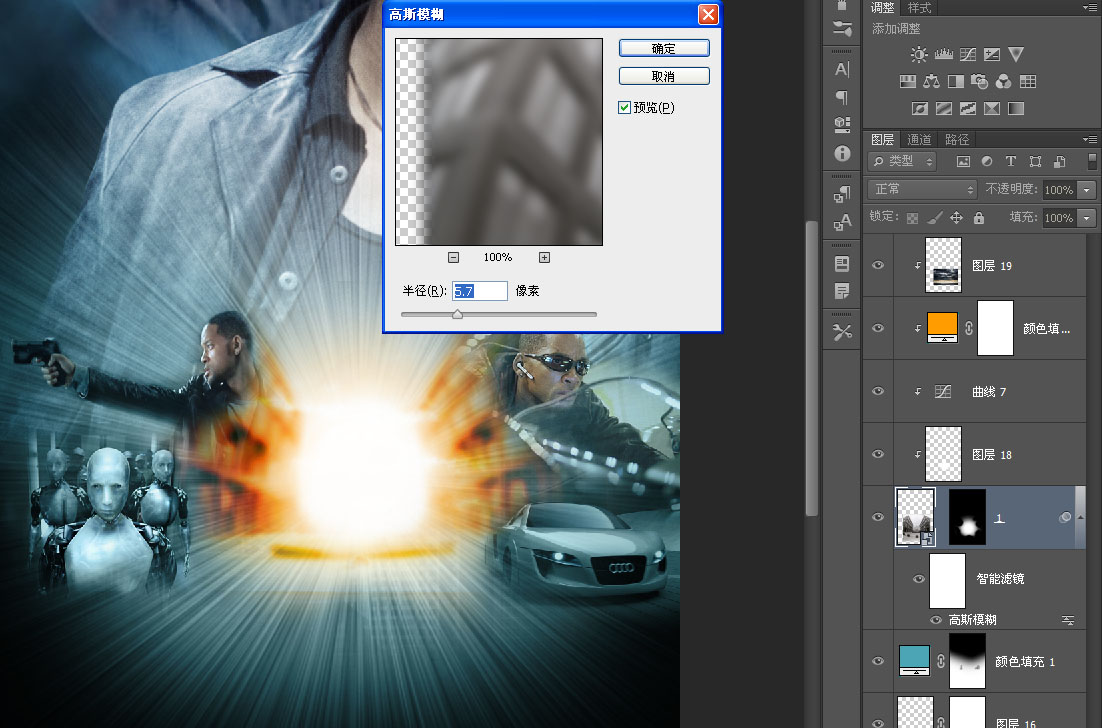Screen dimensions: 1102x728
Task: Add a Threshold adjustment layer
Action: [x=968, y=108]
